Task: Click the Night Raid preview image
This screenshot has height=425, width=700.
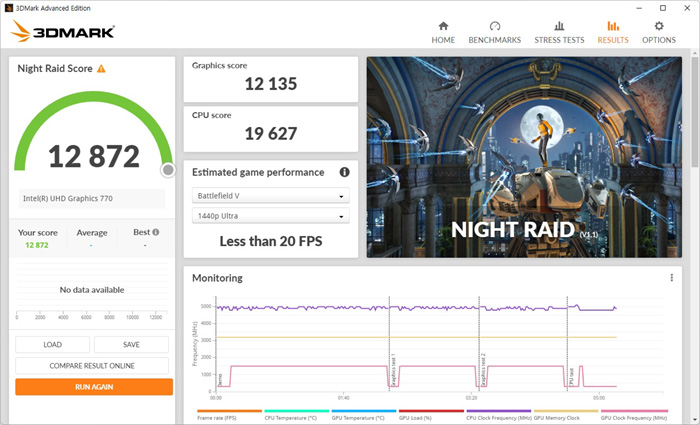Action: [524, 157]
